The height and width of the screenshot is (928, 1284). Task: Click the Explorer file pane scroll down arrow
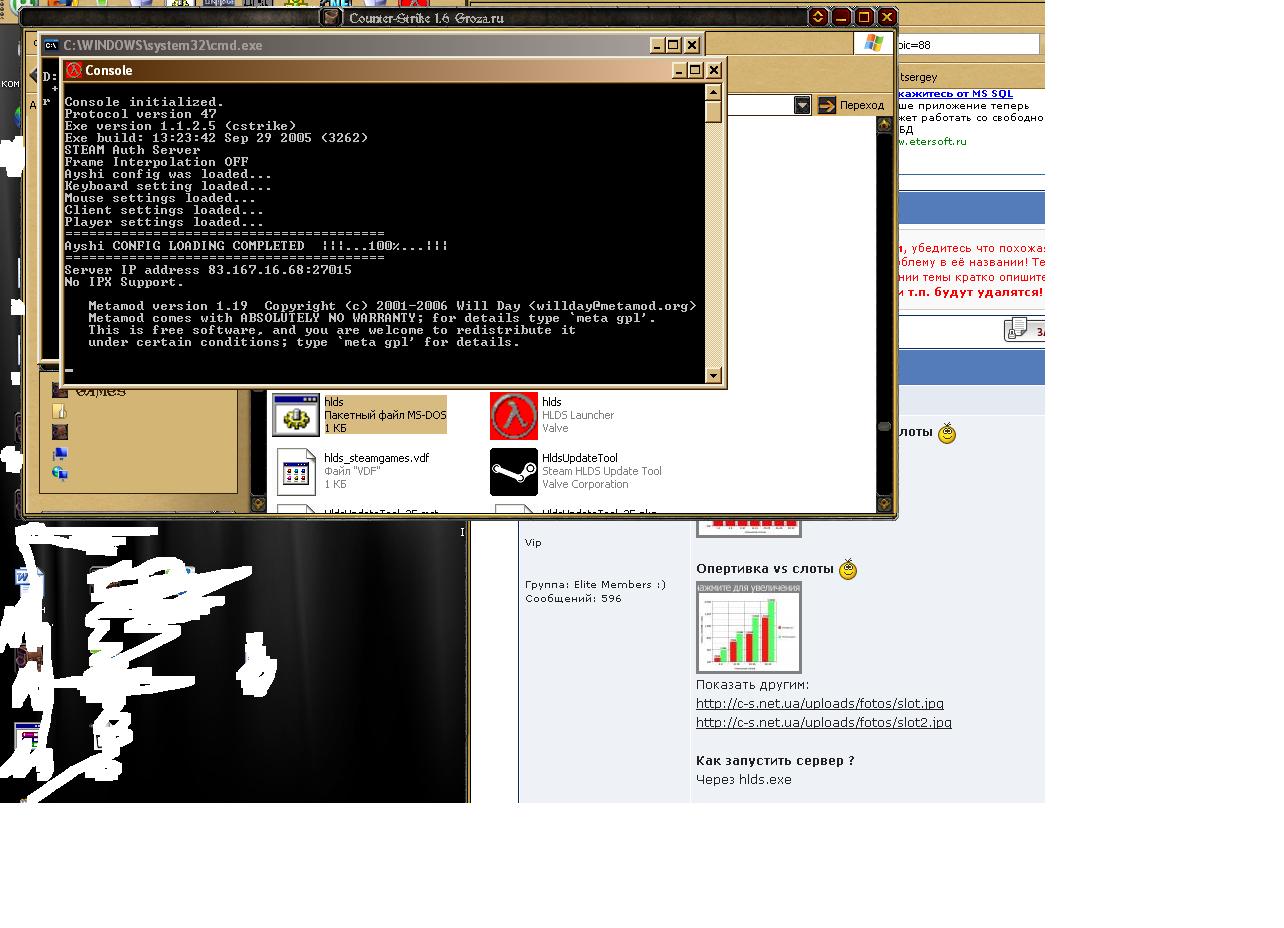[x=884, y=504]
